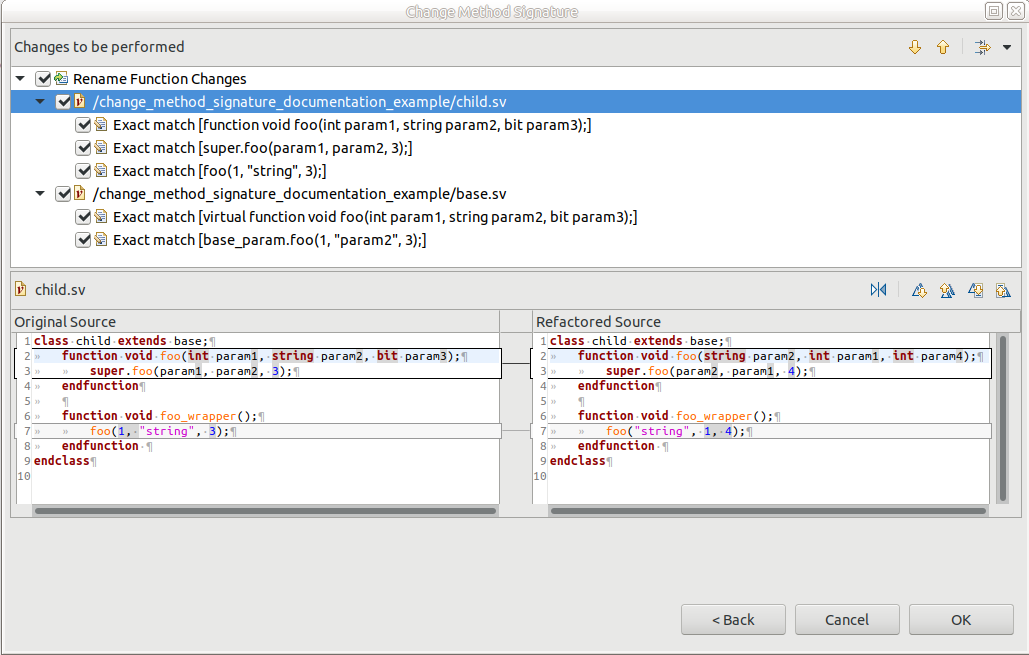
Task: Click the swap left and right view icon
Action: pos(878,290)
